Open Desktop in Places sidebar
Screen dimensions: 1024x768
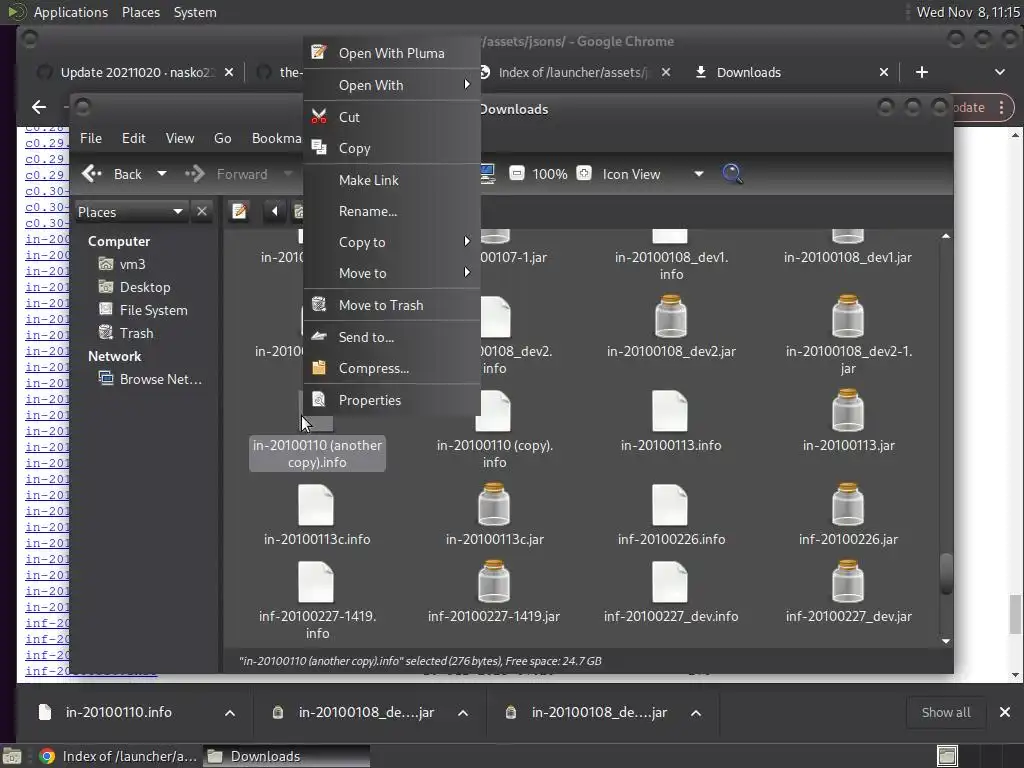(x=144, y=287)
